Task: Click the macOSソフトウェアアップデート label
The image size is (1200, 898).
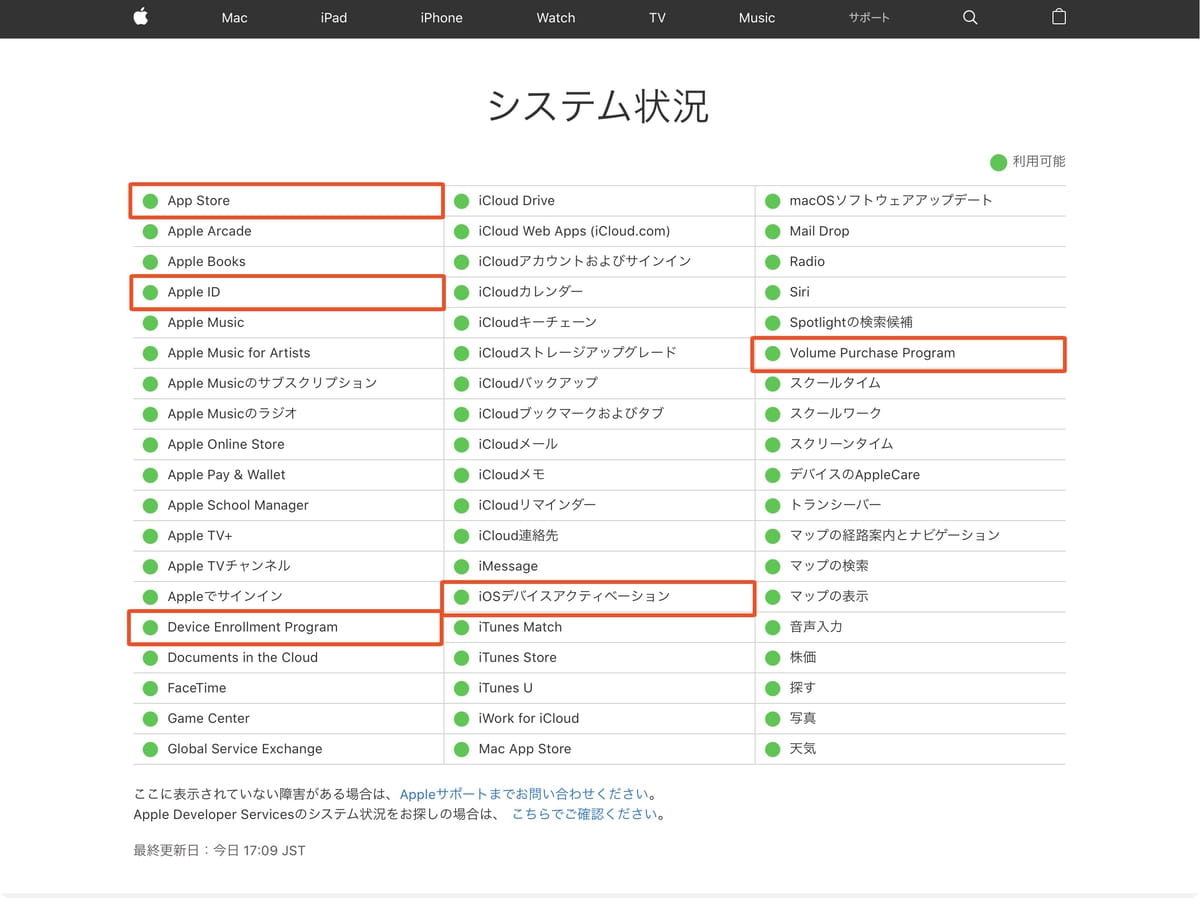Action: [x=891, y=201]
